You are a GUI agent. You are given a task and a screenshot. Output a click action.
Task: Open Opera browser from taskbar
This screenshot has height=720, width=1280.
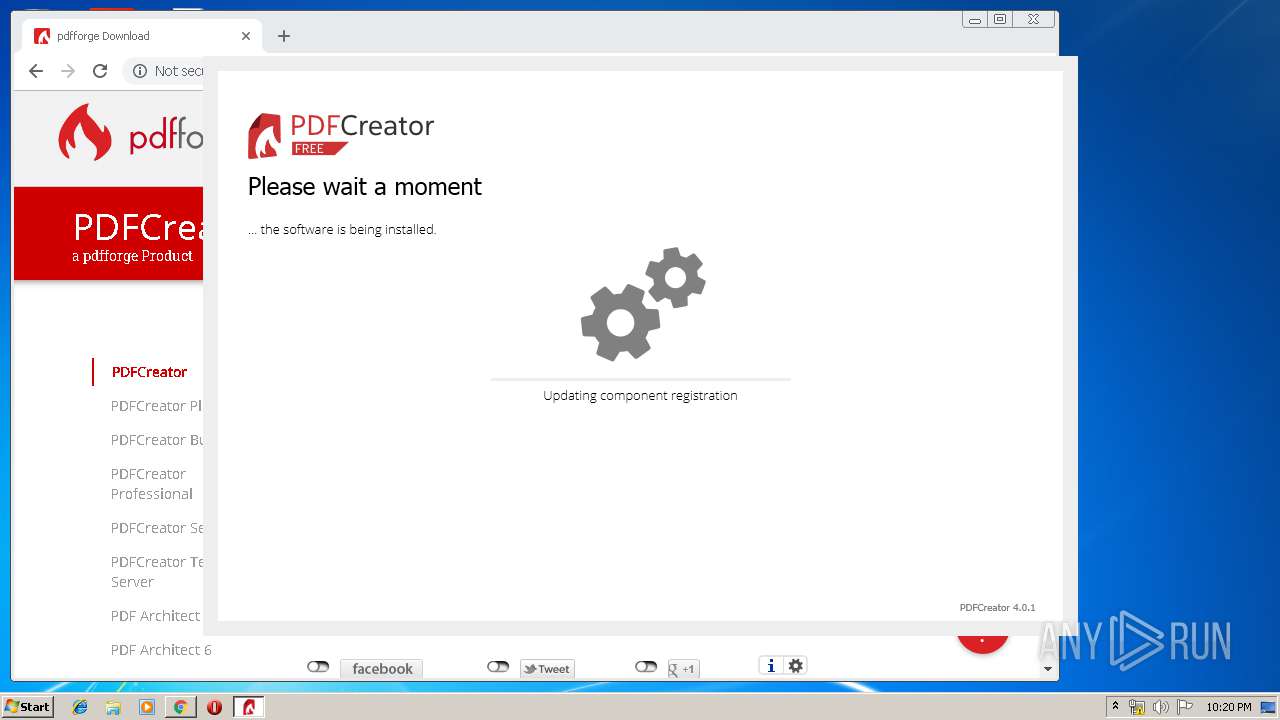[214, 707]
